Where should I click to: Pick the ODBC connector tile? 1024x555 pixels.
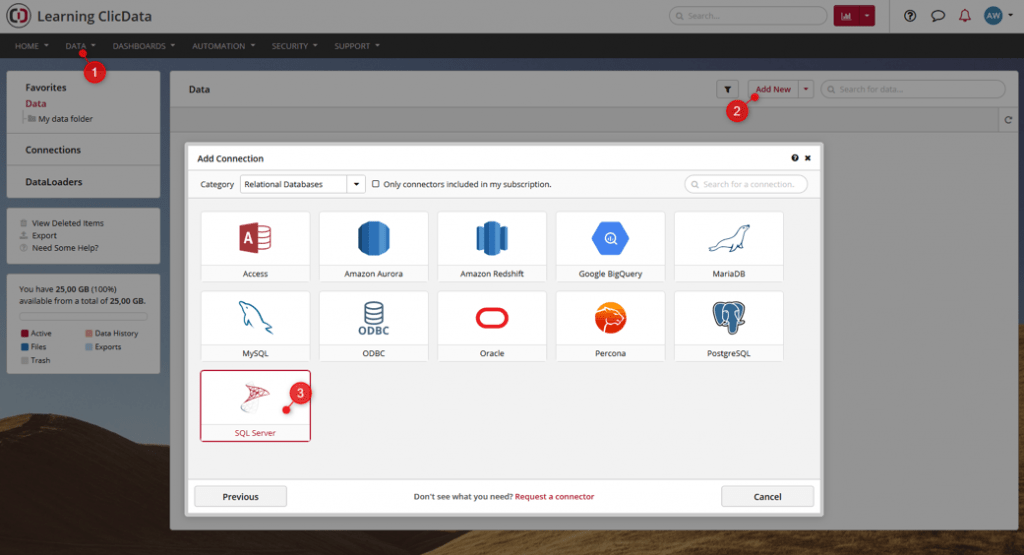click(x=374, y=326)
